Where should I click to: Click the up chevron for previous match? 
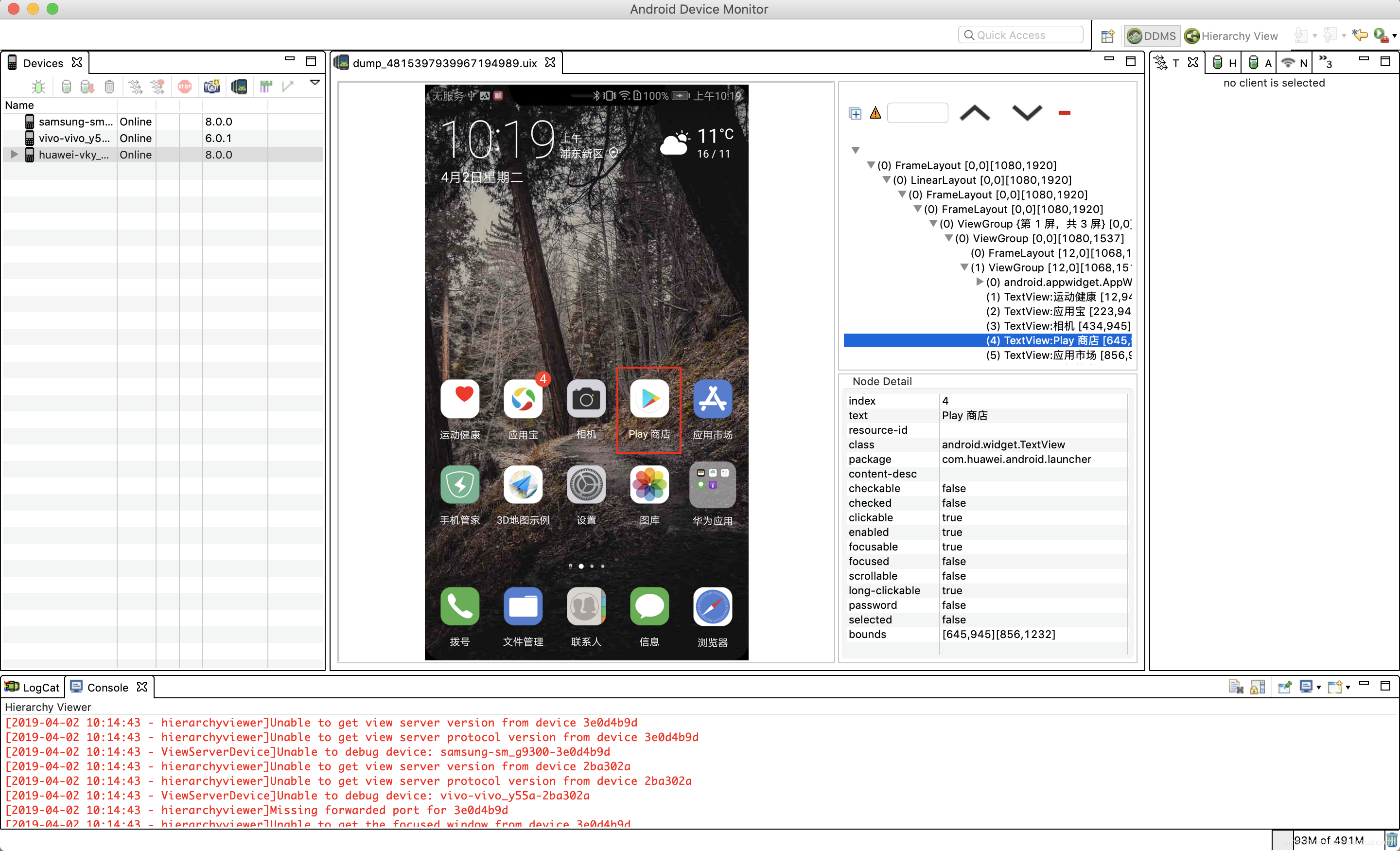click(x=975, y=112)
